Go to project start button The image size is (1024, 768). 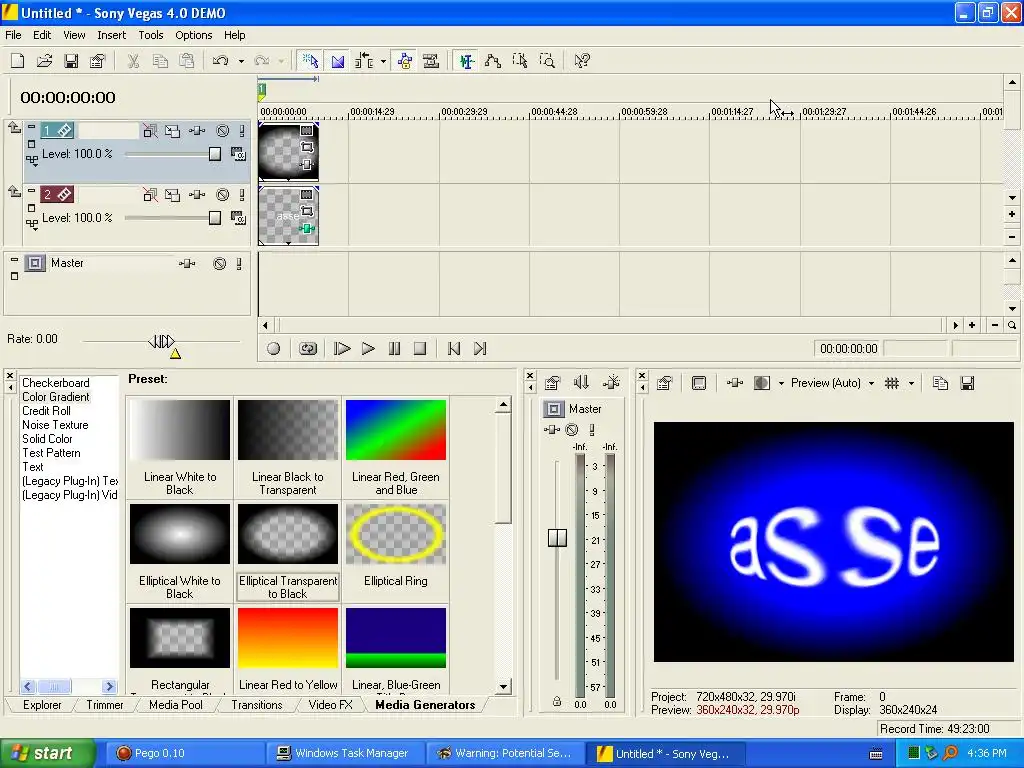point(454,349)
